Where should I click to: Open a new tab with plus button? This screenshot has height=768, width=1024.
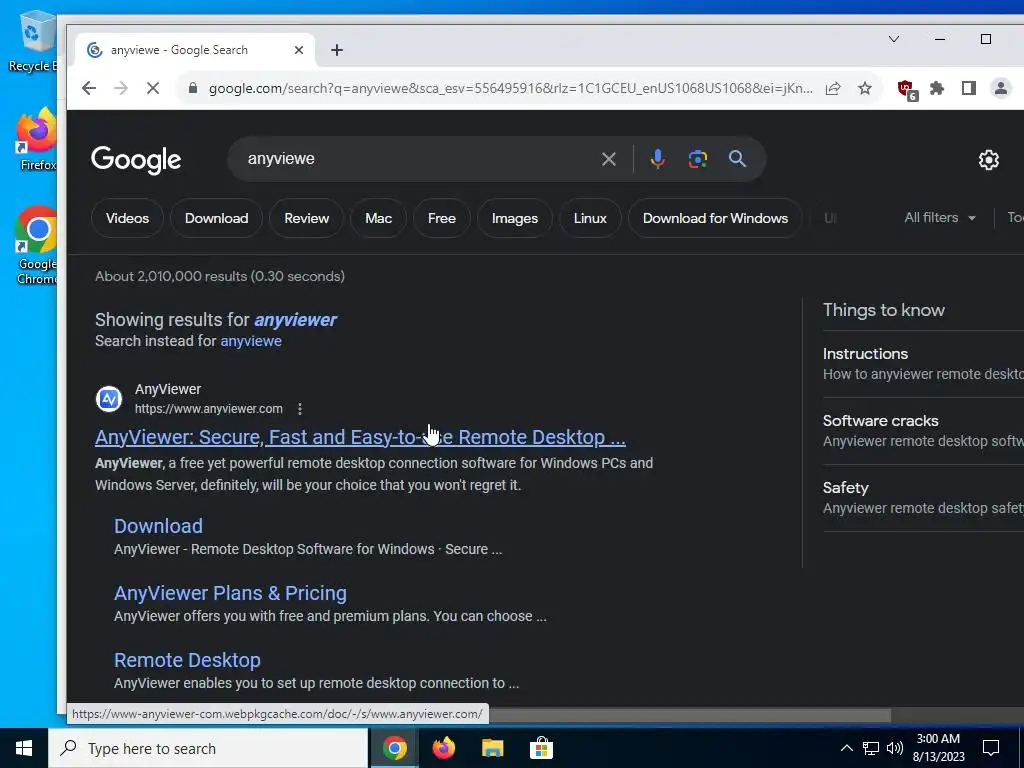click(336, 50)
